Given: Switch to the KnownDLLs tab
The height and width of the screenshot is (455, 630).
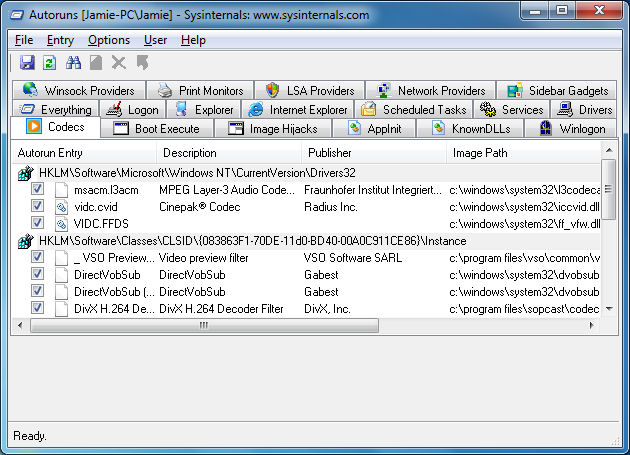Looking at the screenshot, I should [x=470, y=129].
